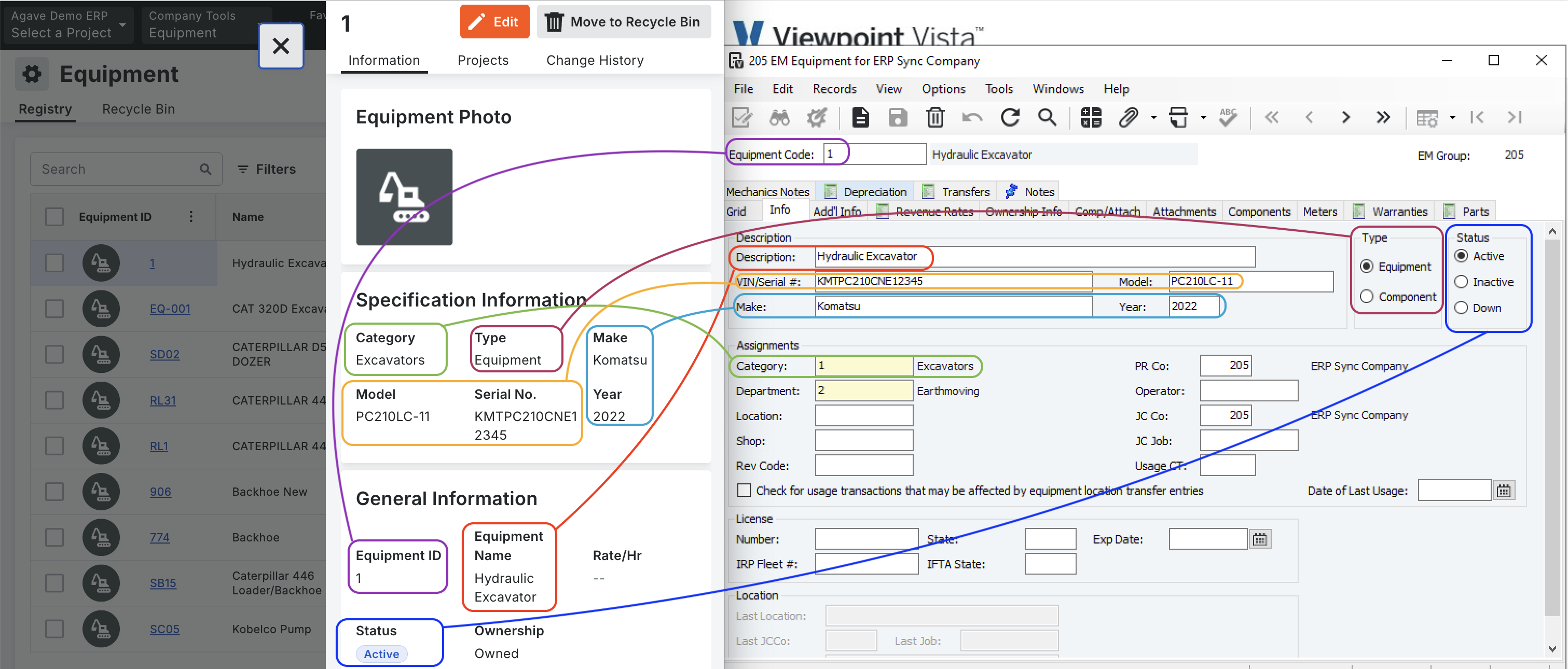1568x669 pixels.
Task: Open License Exp Date calendar picker
Action: 1259,539
